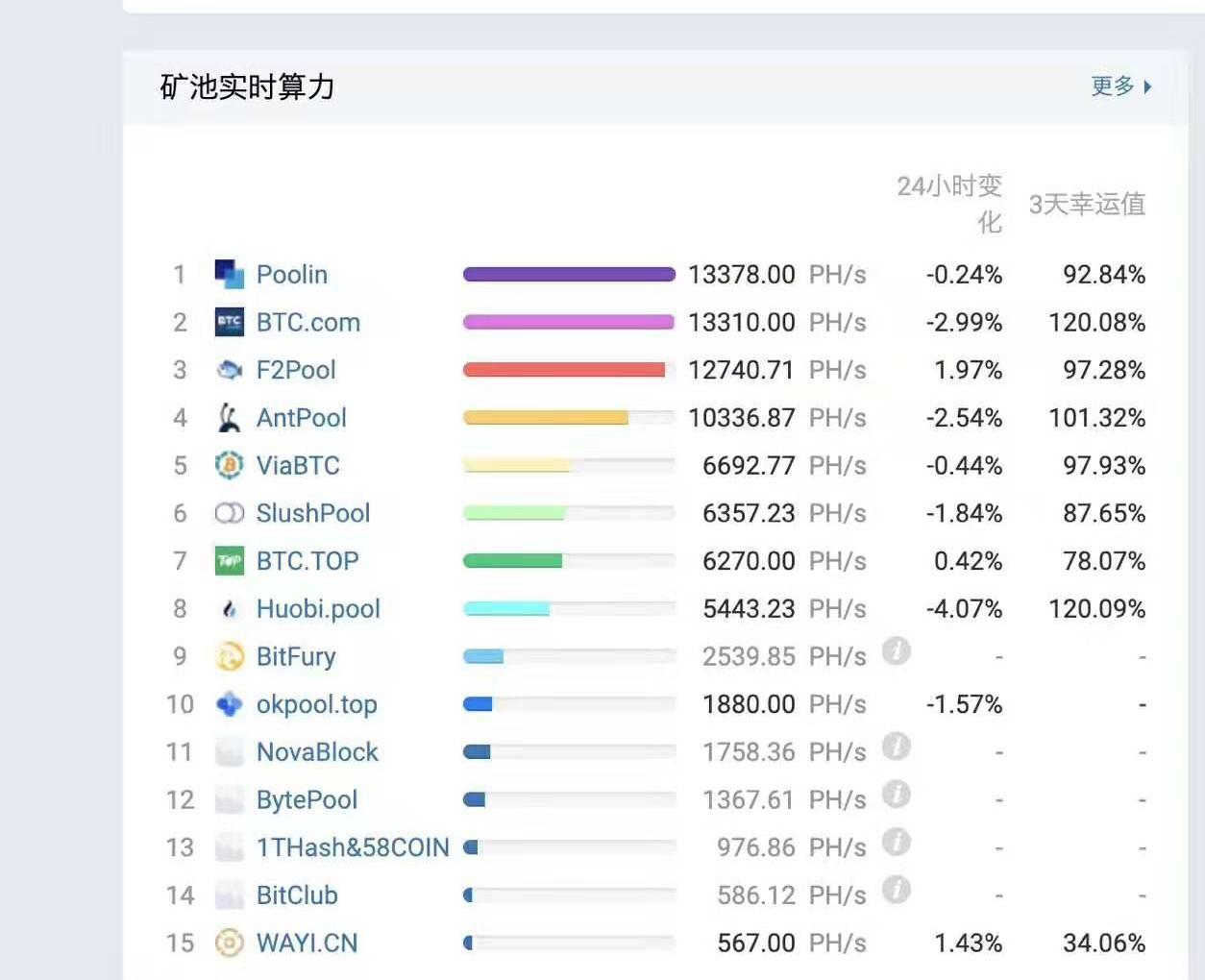1205x980 pixels.
Task: Click the Poolin pool logo icon
Action: tap(229, 274)
